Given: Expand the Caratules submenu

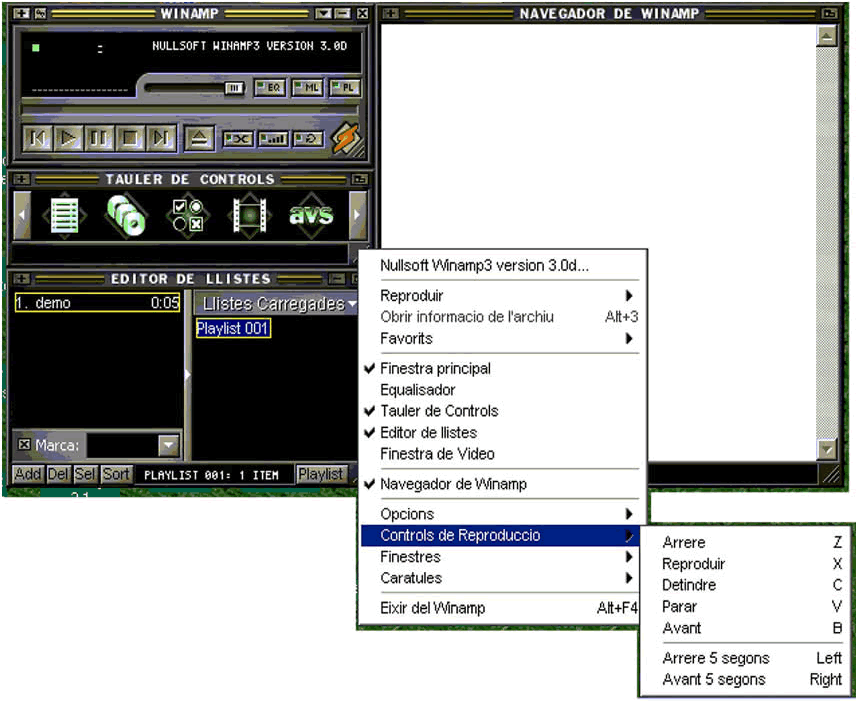Looking at the screenshot, I should click(501, 578).
